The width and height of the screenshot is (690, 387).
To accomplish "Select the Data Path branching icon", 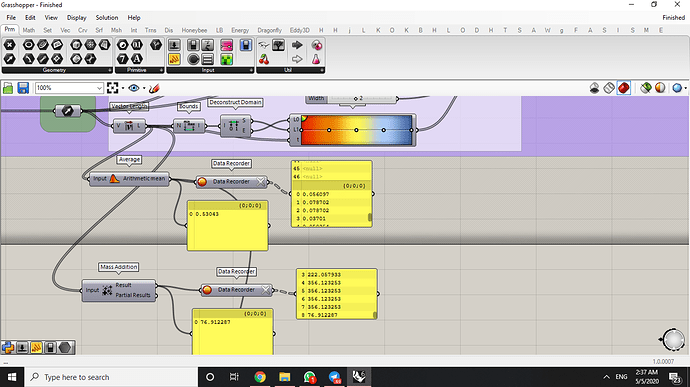I will click(156, 45).
